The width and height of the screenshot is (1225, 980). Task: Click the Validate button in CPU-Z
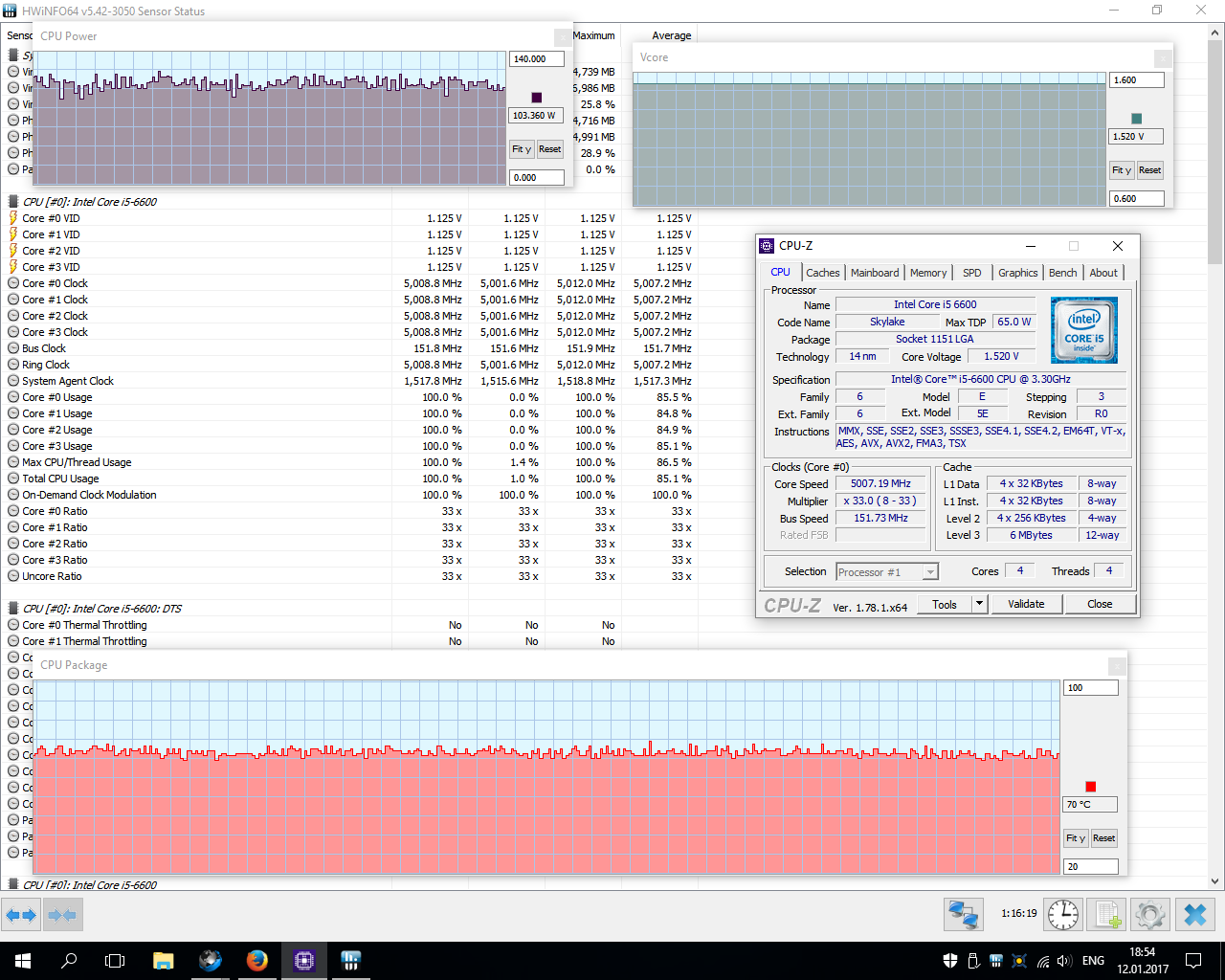[1026, 604]
